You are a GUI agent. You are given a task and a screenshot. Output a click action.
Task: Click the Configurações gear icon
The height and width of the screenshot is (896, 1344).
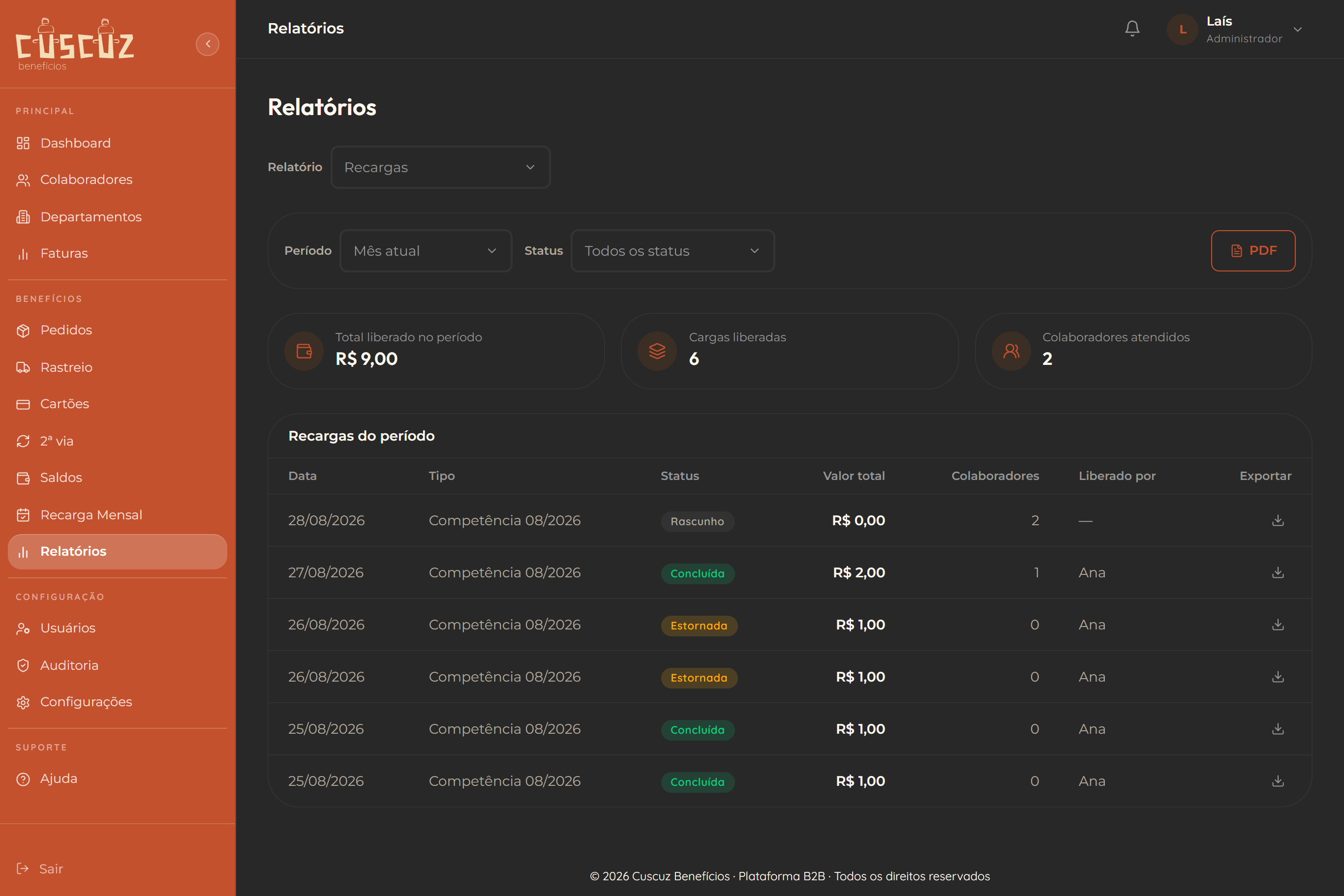(23, 702)
